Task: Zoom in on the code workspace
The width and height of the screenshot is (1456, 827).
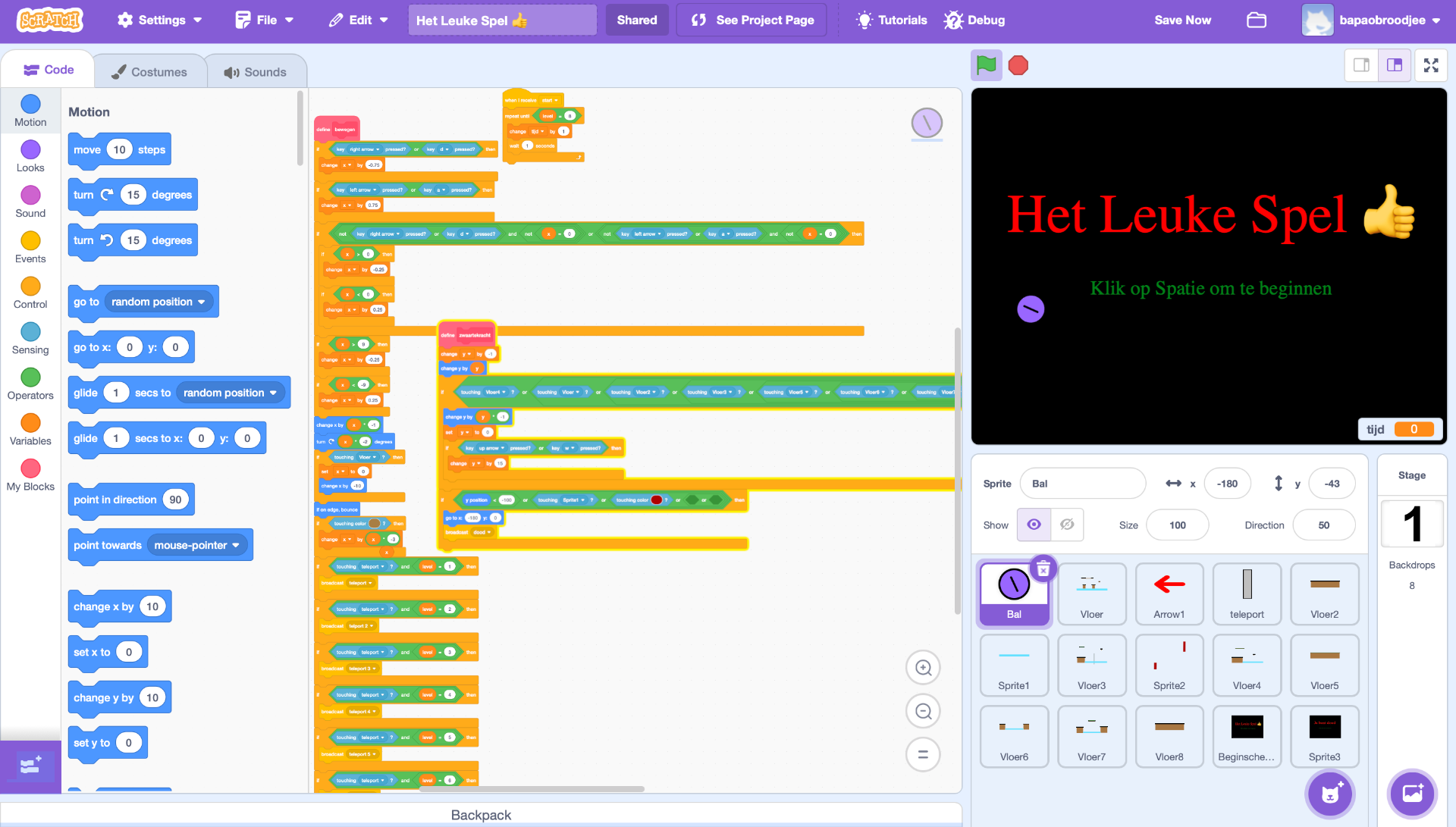Action: click(923, 668)
